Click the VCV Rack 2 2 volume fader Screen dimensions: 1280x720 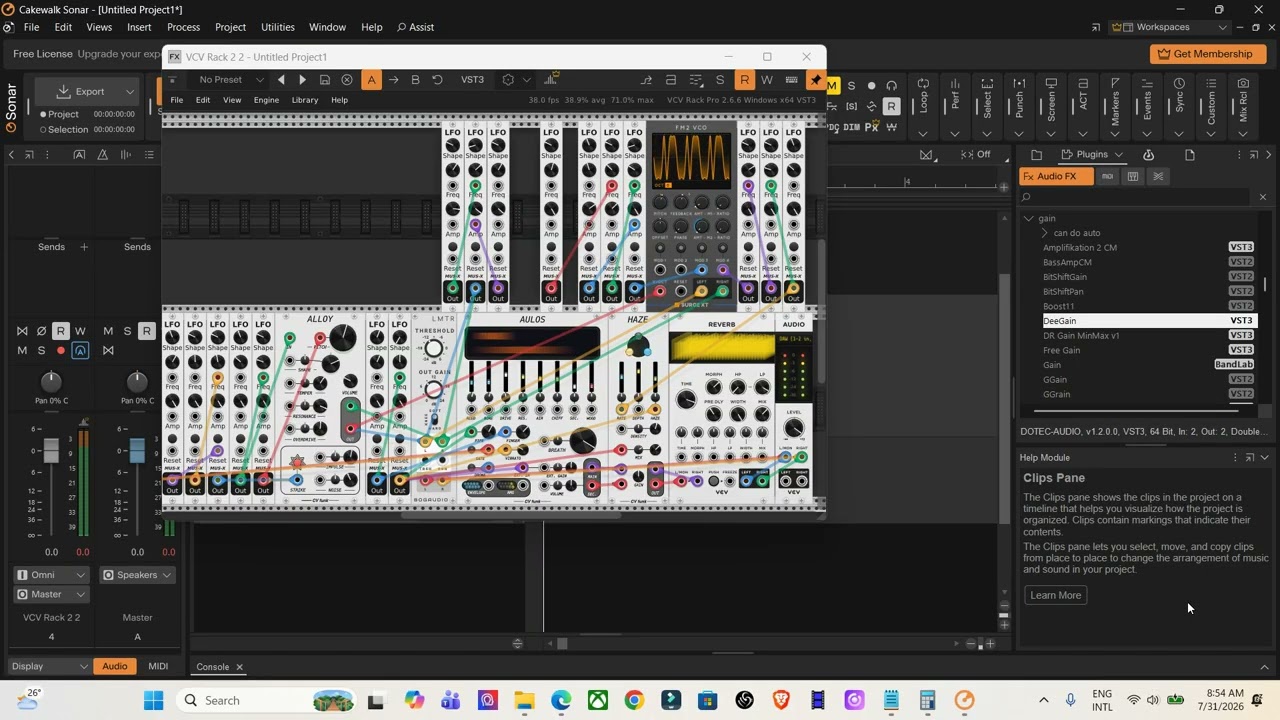(51, 451)
